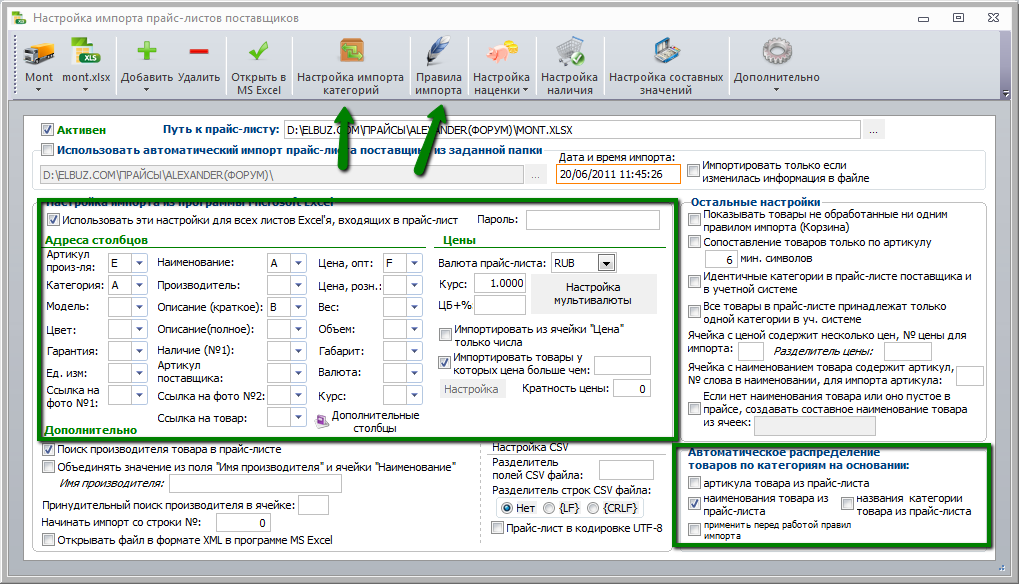This screenshot has height=584, width=1019.
Task: Expand Настройка наценки dropdown arrow
Action: click(525, 90)
